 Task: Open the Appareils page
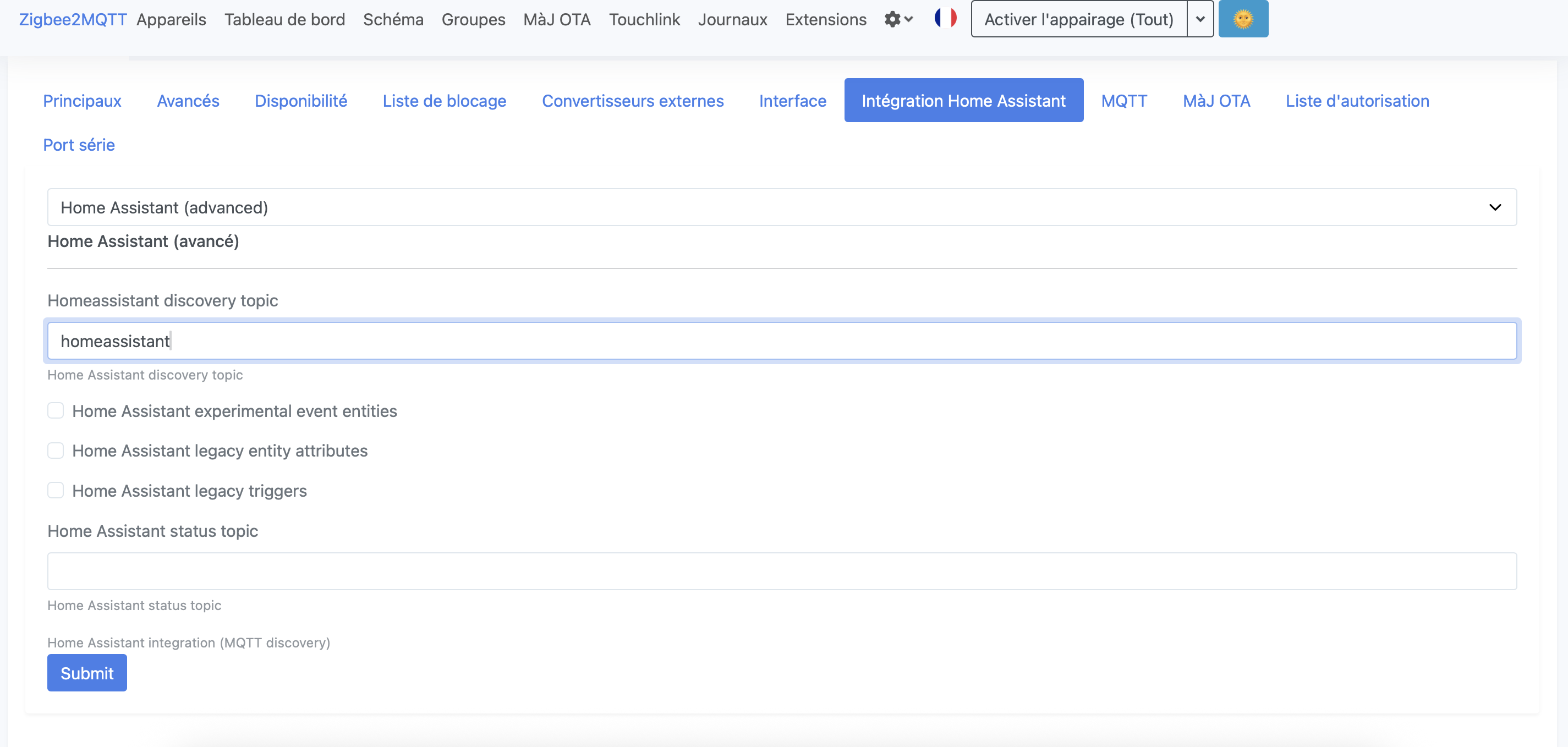click(x=171, y=19)
